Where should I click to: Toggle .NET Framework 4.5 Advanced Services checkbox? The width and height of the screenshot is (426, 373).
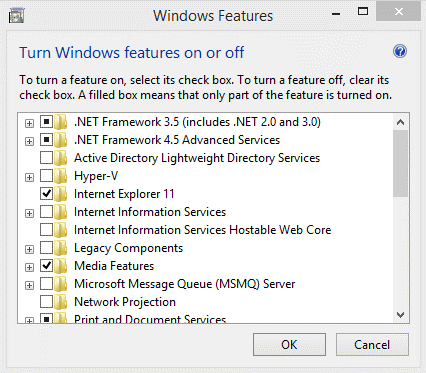point(46,140)
